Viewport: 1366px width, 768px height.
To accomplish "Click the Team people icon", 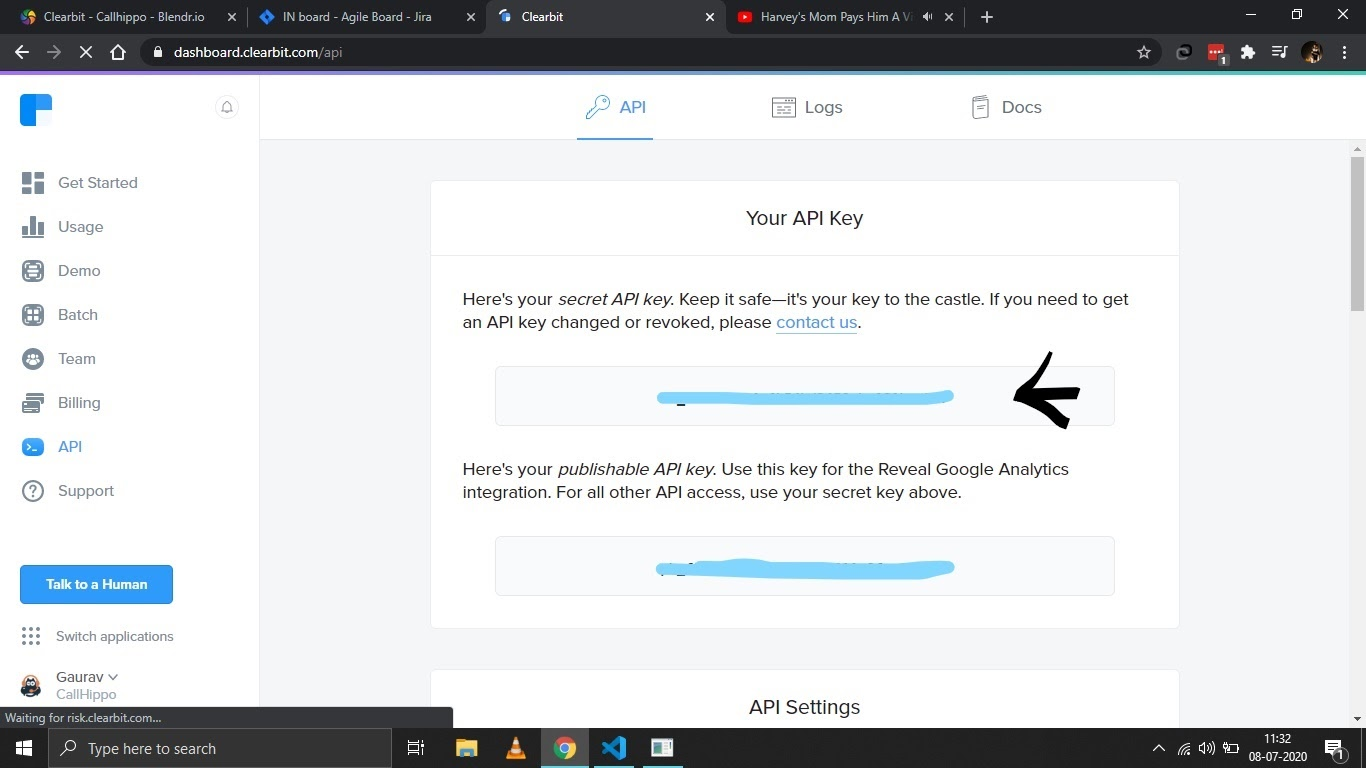I will tap(33, 359).
